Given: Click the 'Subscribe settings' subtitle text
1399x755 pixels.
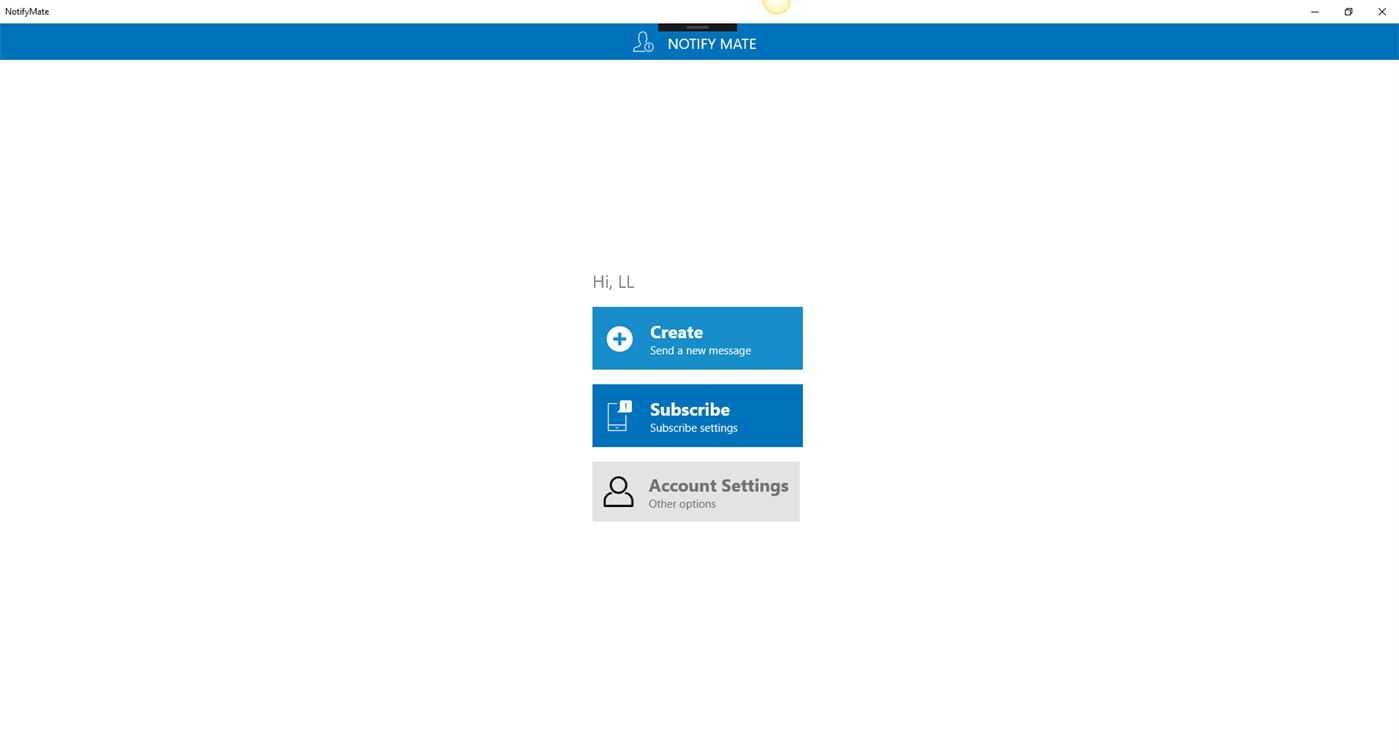Looking at the screenshot, I should click(693, 427).
